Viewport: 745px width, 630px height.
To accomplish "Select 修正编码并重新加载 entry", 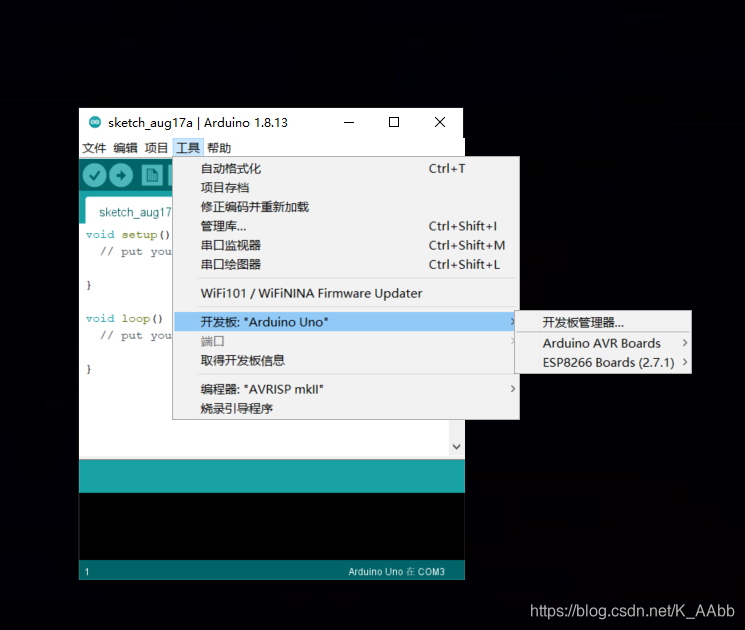I will pyautogui.click(x=346, y=207).
